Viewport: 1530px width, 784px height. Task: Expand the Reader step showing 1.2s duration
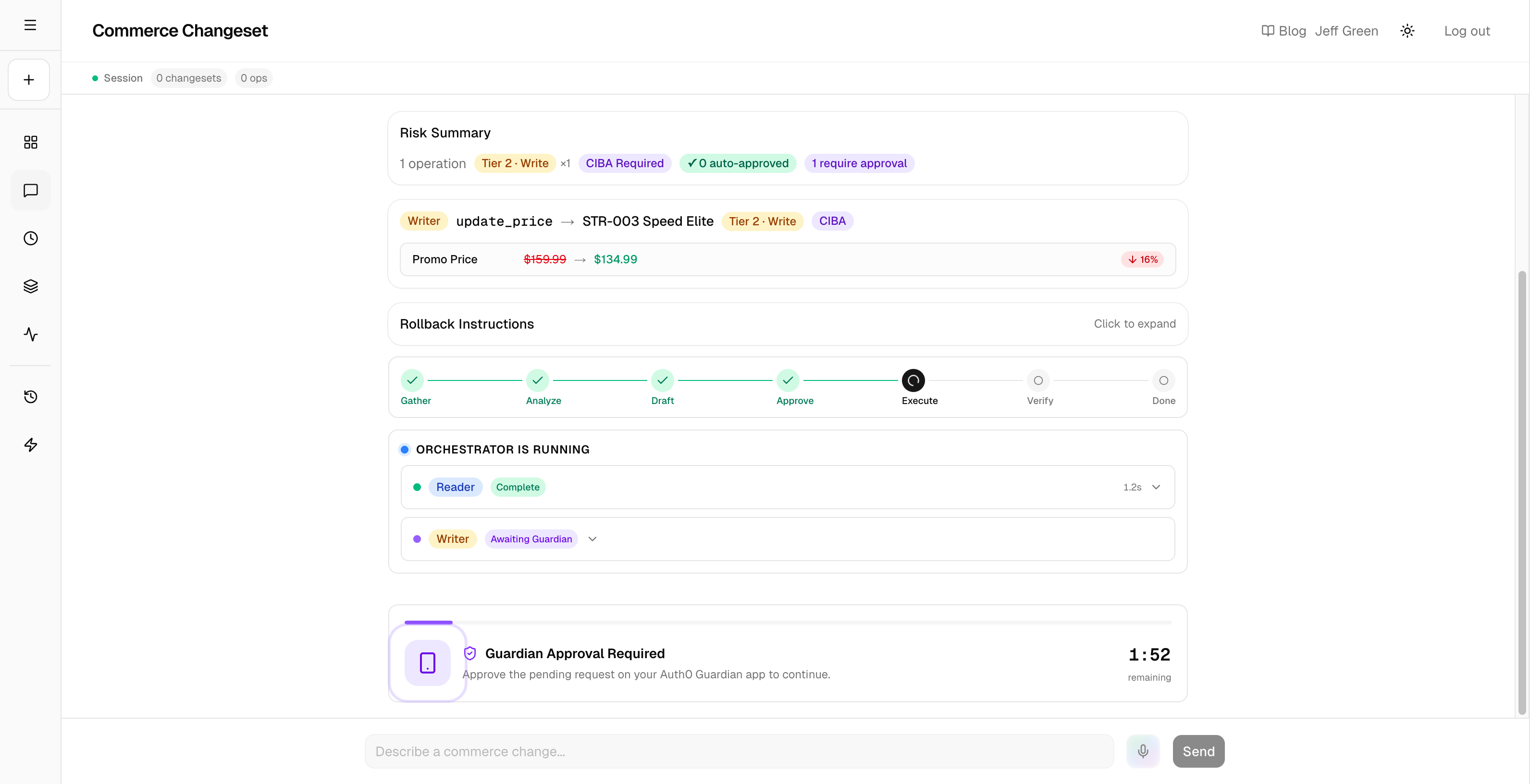pos(1156,487)
